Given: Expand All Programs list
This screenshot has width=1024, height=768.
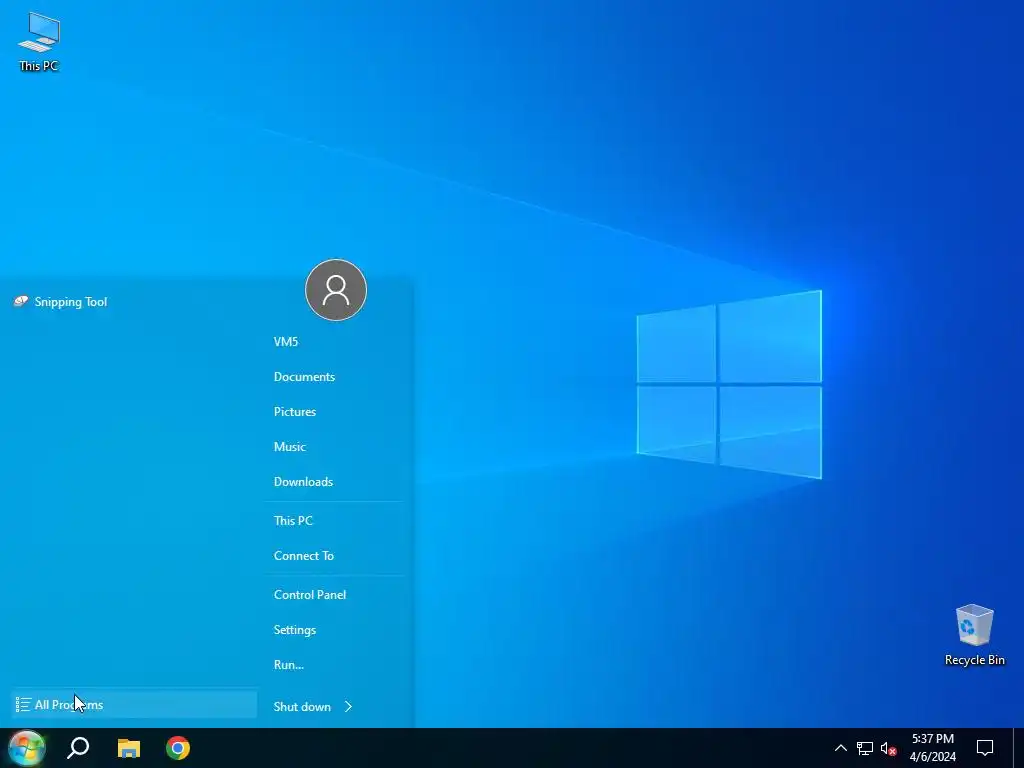Looking at the screenshot, I should pos(134,705).
